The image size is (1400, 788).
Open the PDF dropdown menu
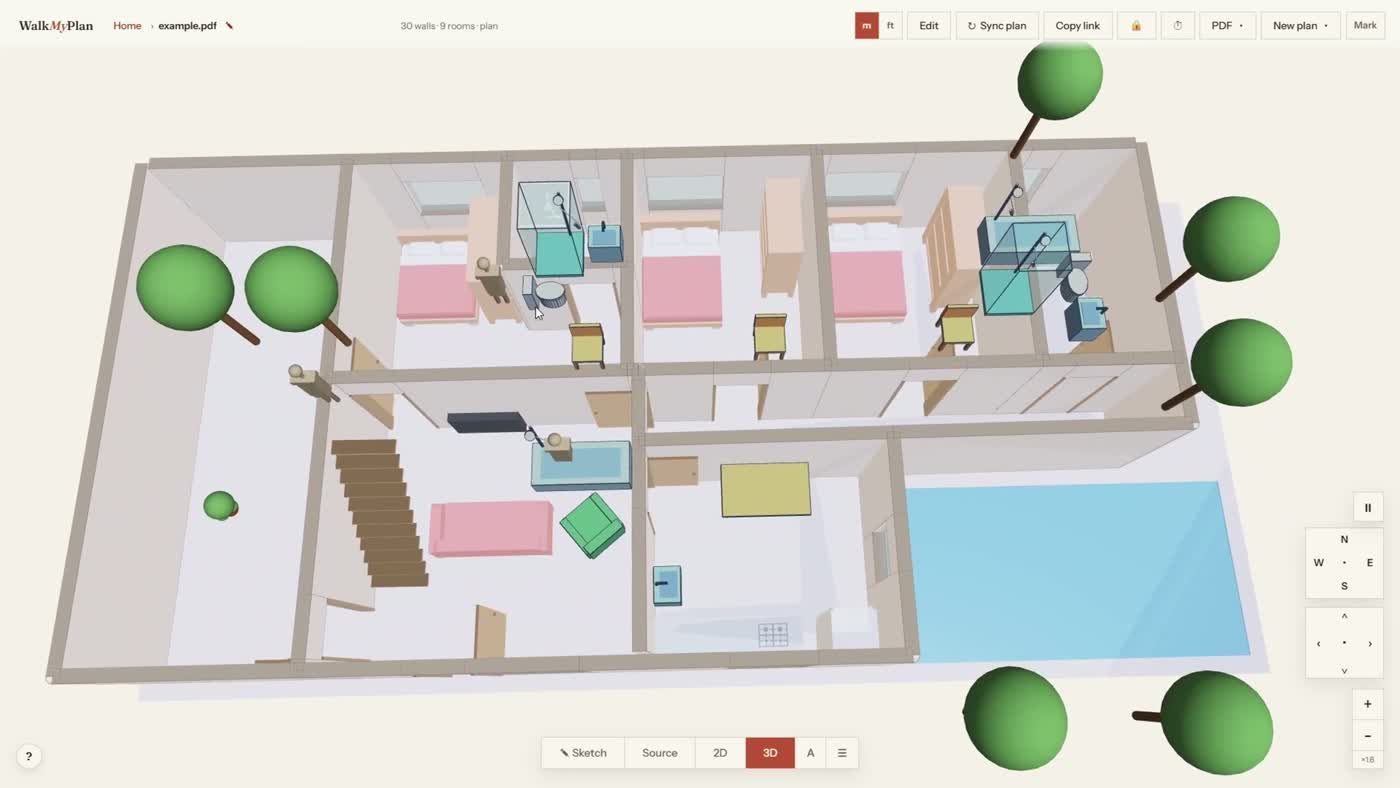[x=1227, y=26]
